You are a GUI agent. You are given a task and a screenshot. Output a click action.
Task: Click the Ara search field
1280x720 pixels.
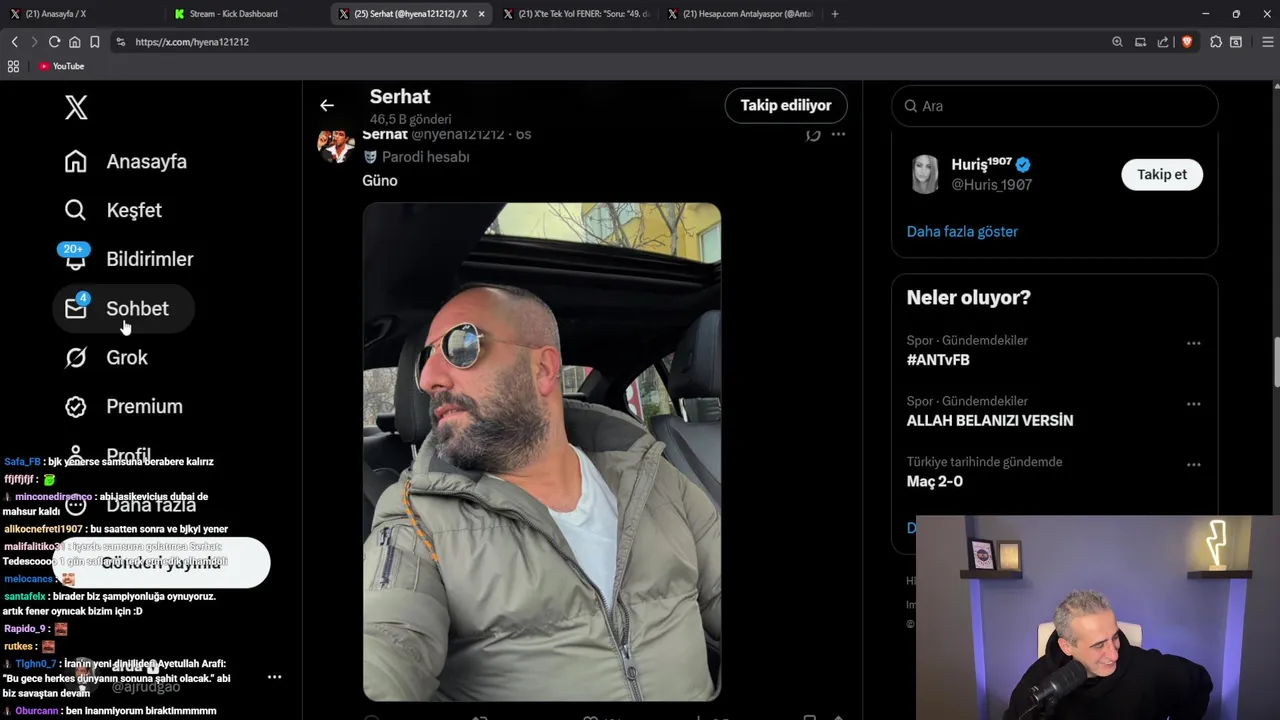pyautogui.click(x=1054, y=106)
